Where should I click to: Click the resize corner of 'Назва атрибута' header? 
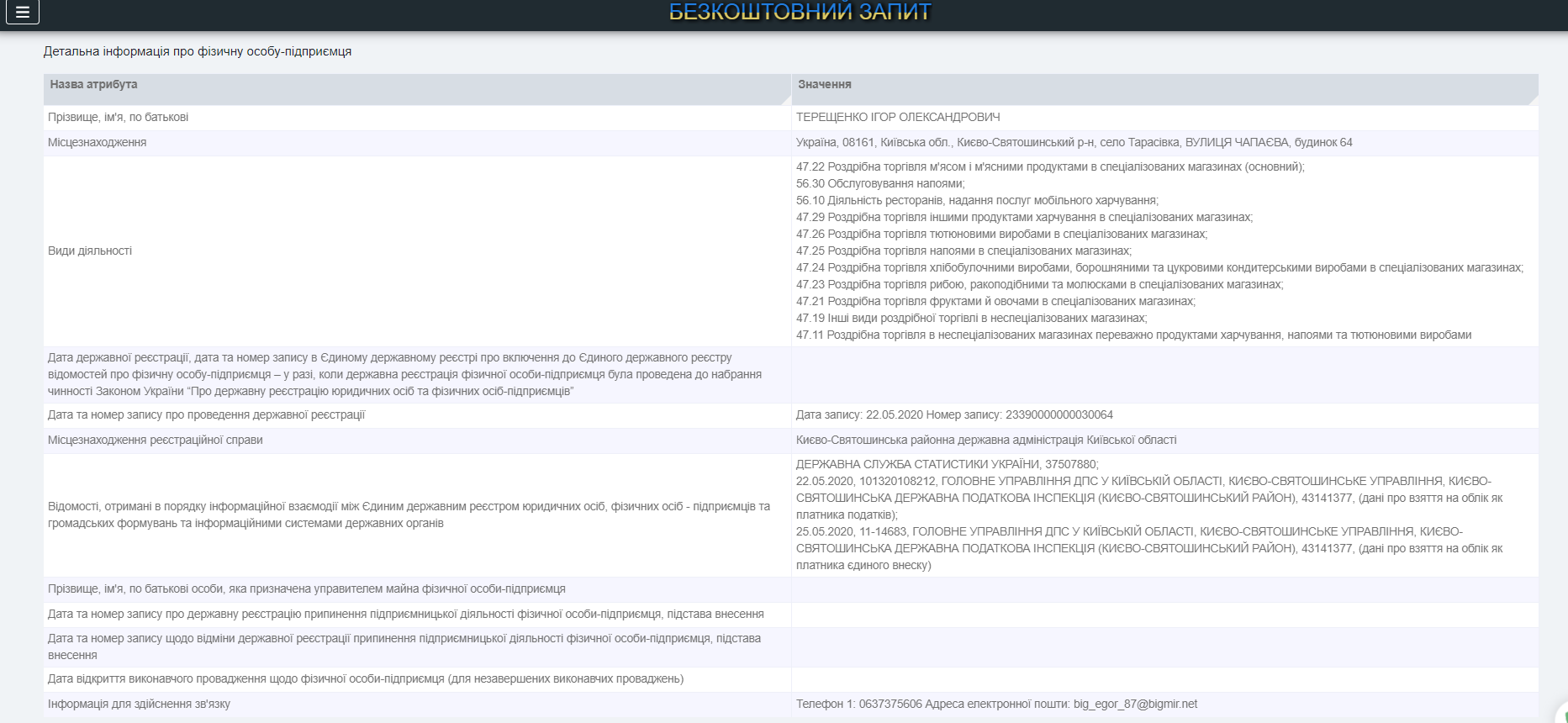pos(785,100)
